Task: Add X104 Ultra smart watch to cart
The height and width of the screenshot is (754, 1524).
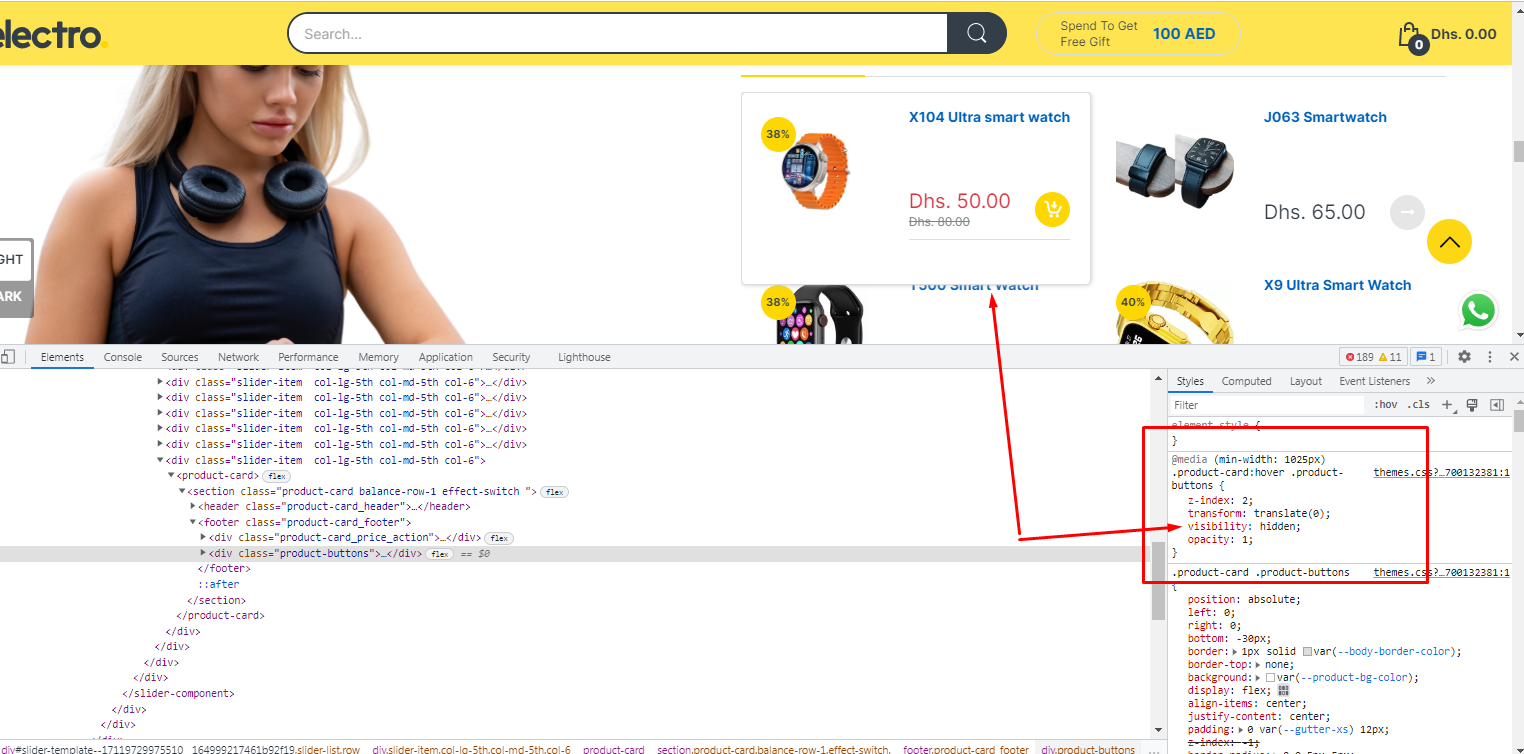Action: pyautogui.click(x=1052, y=209)
